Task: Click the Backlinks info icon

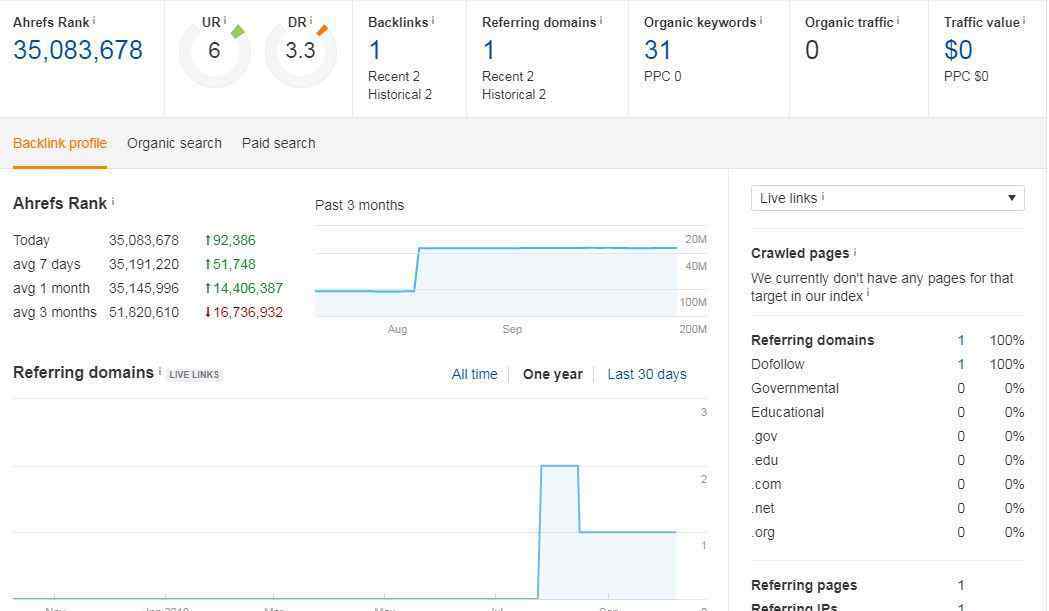Action: click(433, 20)
